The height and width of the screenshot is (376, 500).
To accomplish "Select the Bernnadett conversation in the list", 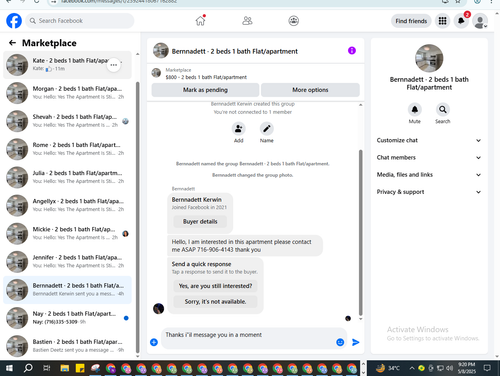I will pos(67,290).
